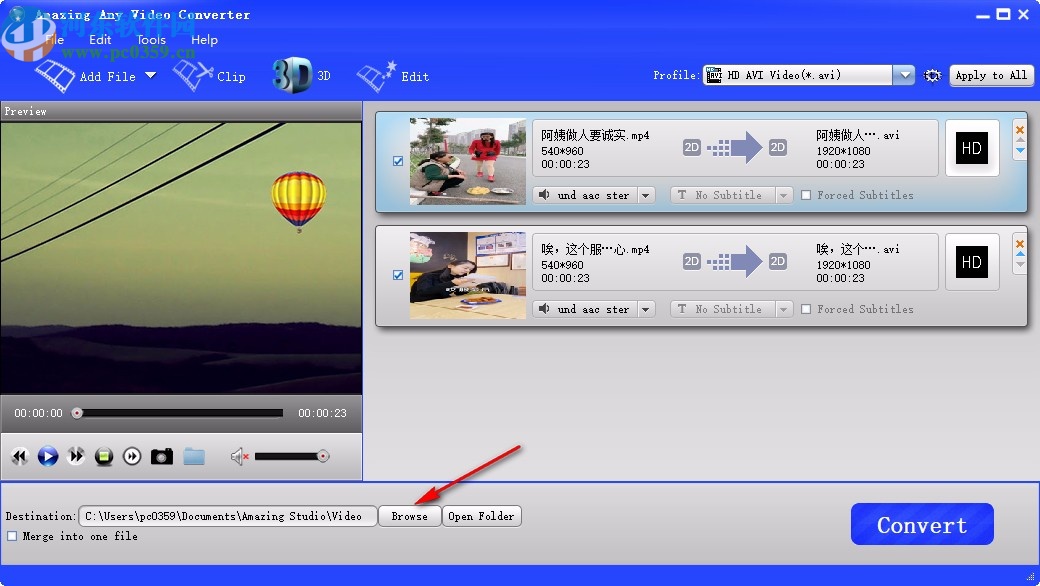Remove the first video with the orange X
Image resolution: width=1040 pixels, height=586 pixels.
click(x=1020, y=129)
